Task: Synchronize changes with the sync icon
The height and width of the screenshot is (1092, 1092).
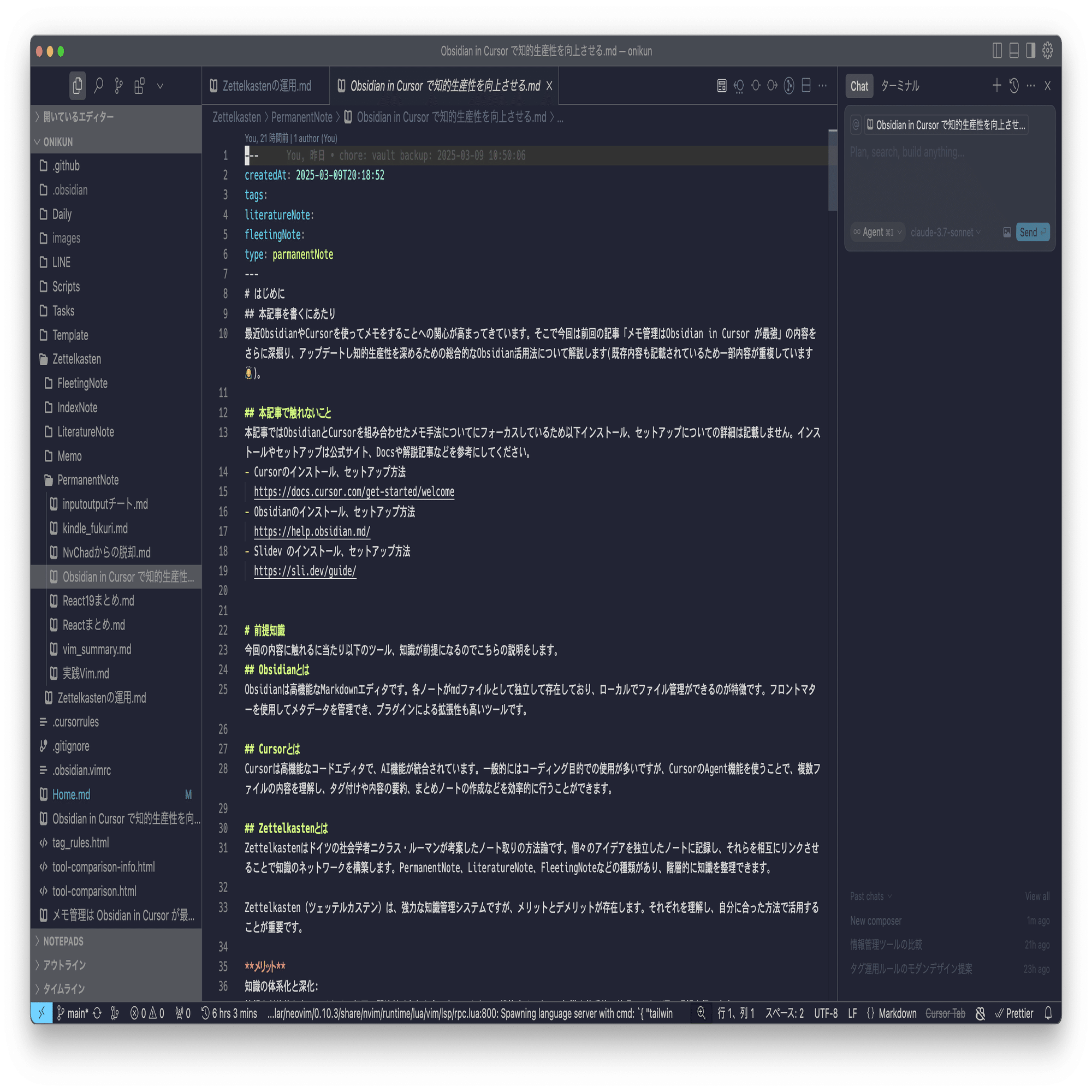Action: tap(97, 1013)
